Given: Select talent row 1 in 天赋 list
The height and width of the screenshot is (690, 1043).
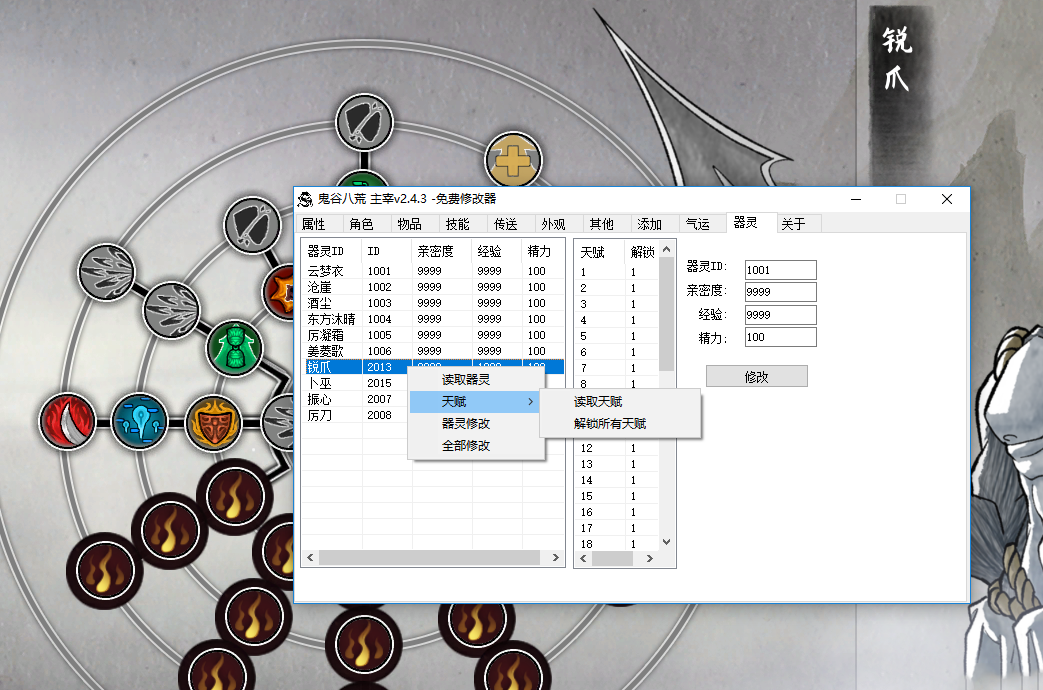Looking at the screenshot, I should click(x=617, y=272).
